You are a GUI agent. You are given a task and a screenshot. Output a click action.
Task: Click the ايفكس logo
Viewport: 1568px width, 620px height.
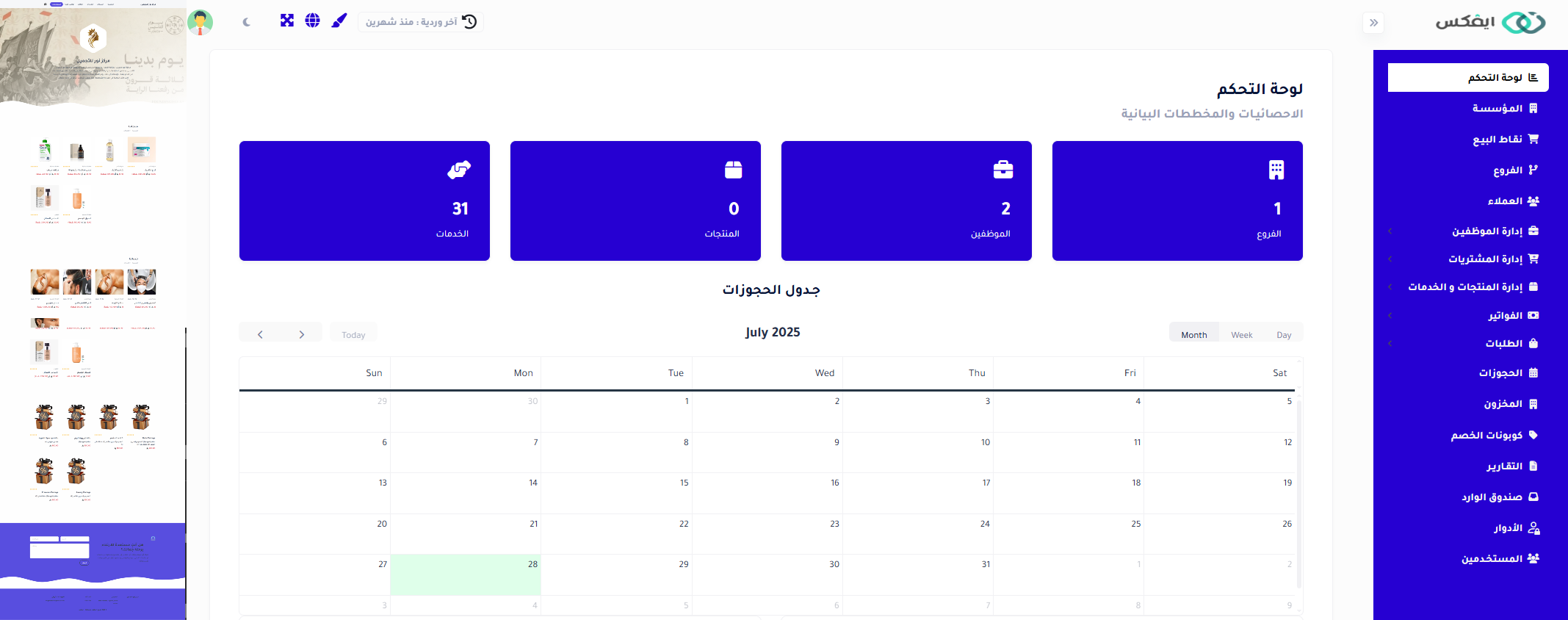tap(1491, 22)
